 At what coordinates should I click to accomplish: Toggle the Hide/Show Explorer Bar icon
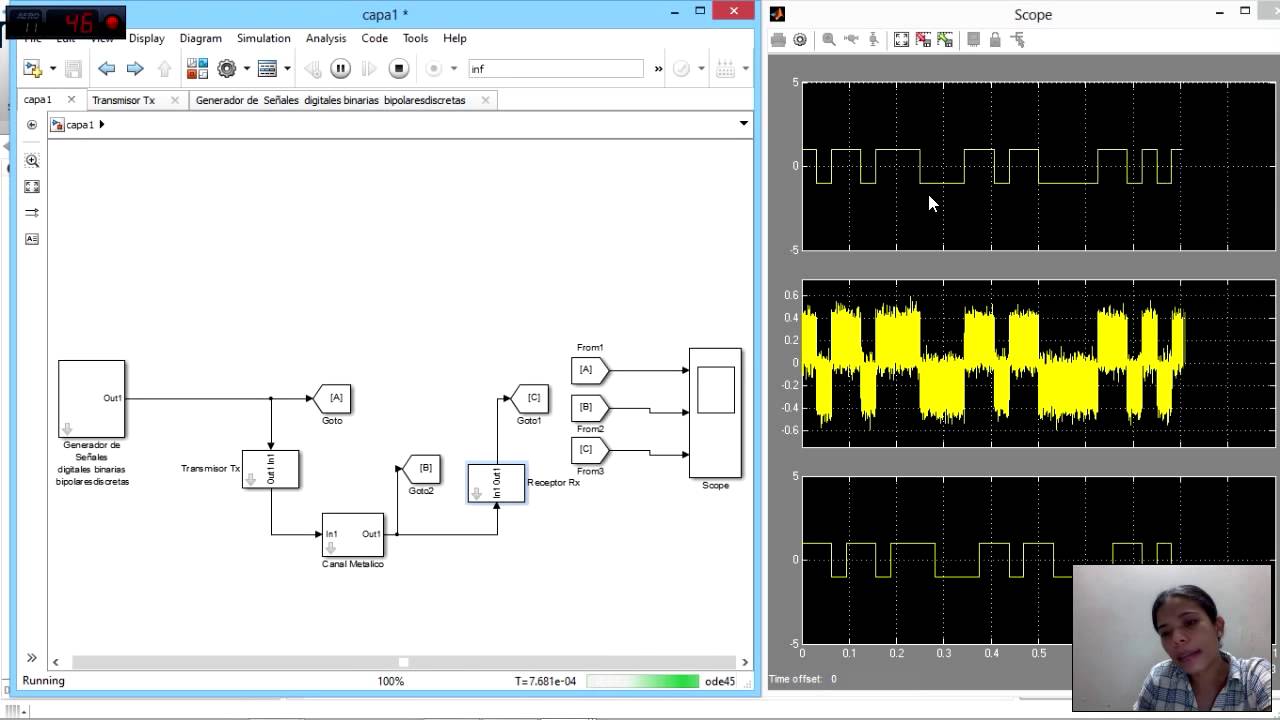(x=32, y=125)
